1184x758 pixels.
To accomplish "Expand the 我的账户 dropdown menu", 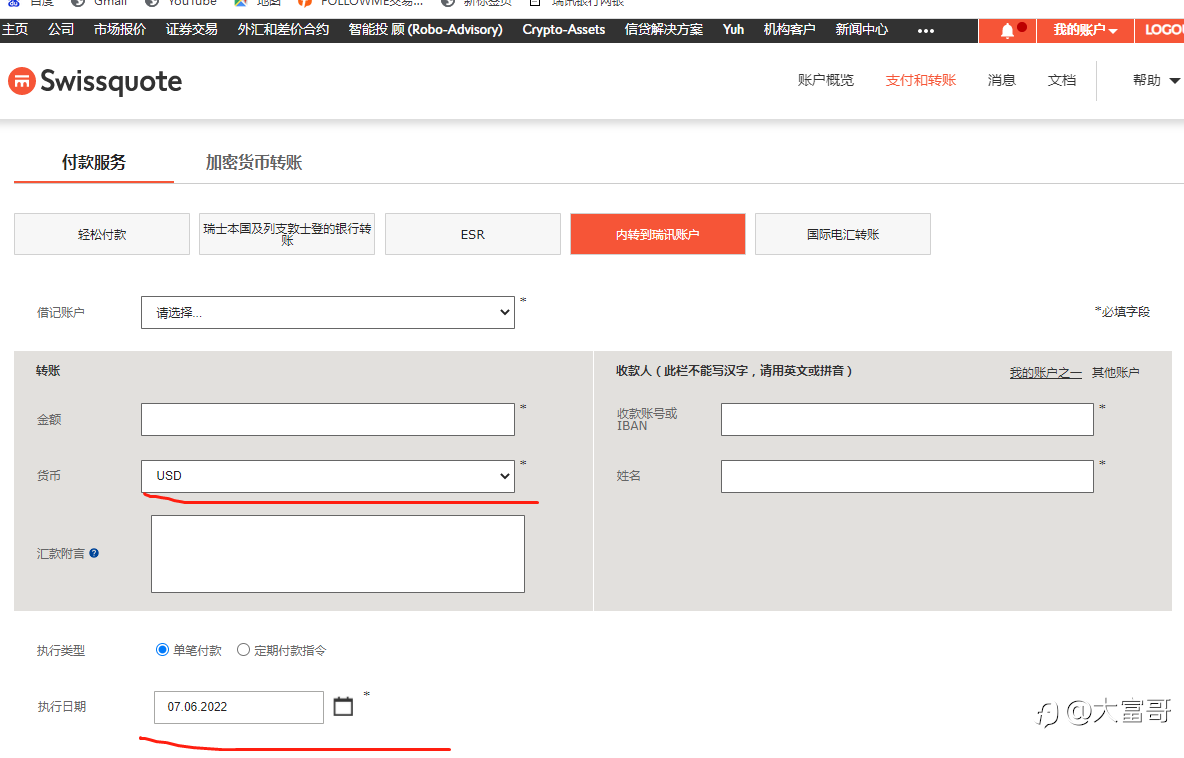I will coord(1084,30).
